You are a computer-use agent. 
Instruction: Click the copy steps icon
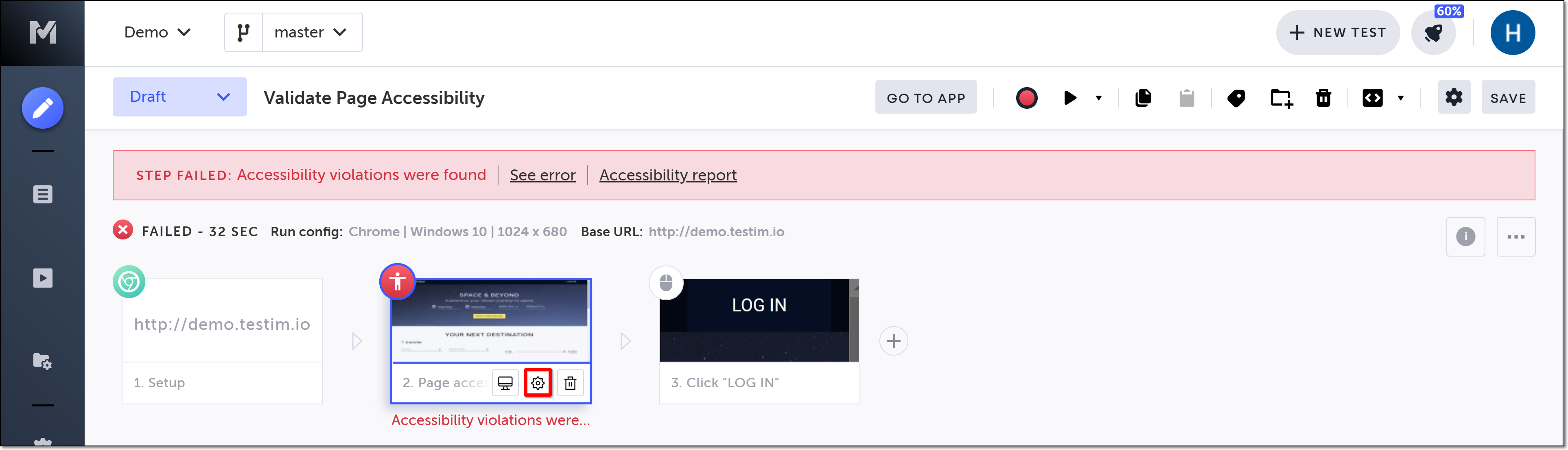click(1143, 98)
